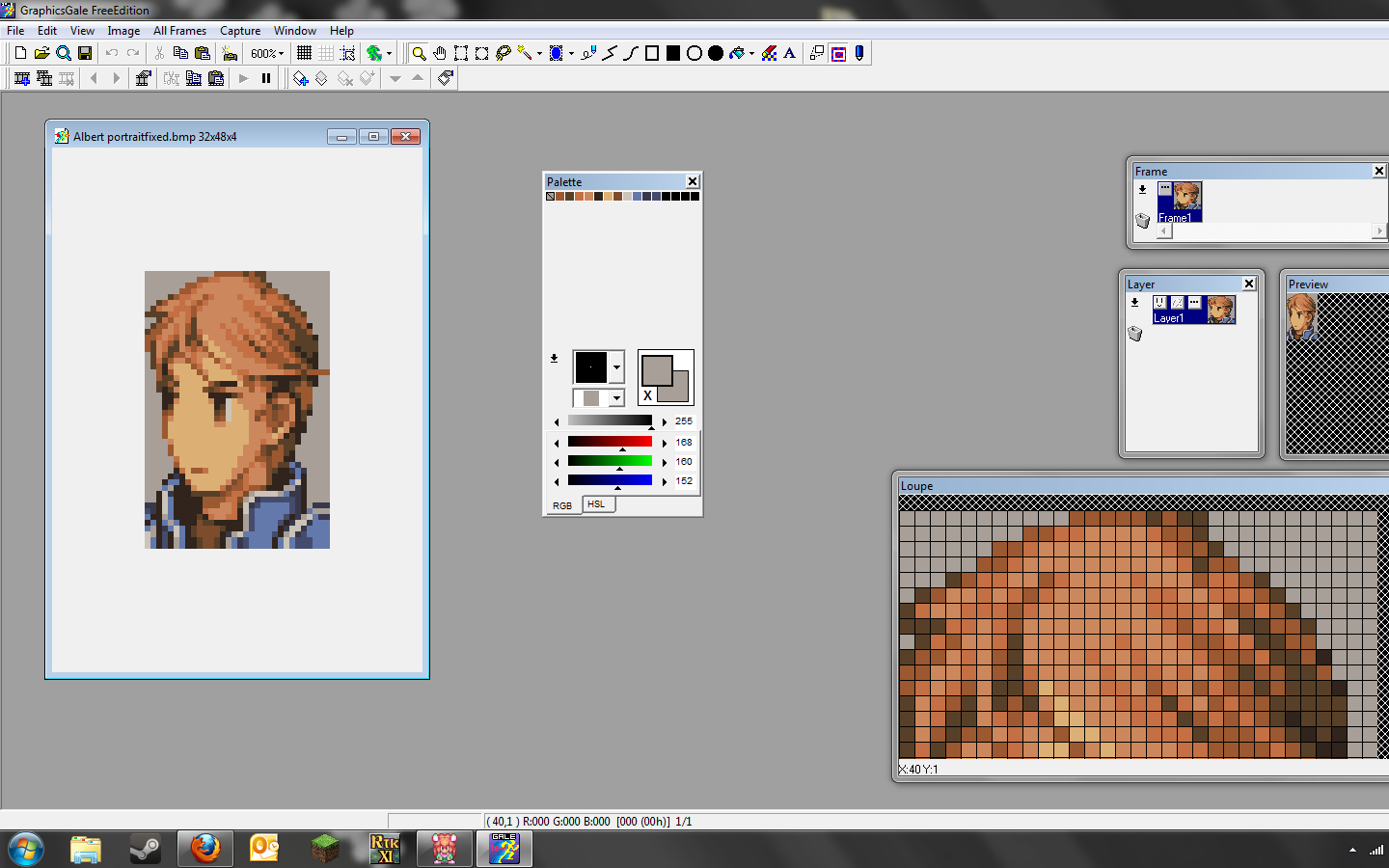Toggle pixel grid display
The width and height of the screenshot is (1389, 868).
tap(304, 53)
